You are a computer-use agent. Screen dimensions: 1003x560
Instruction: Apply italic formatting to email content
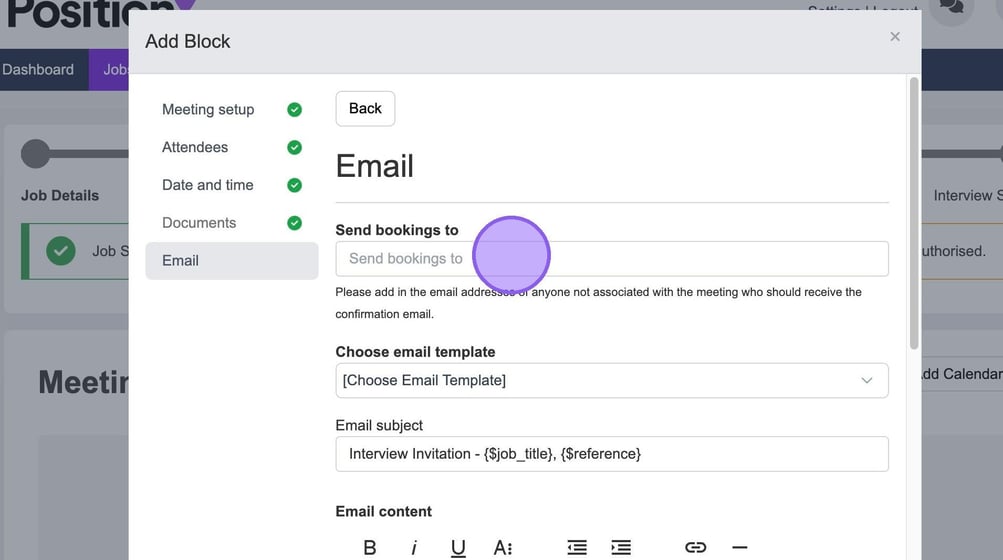[x=414, y=547]
